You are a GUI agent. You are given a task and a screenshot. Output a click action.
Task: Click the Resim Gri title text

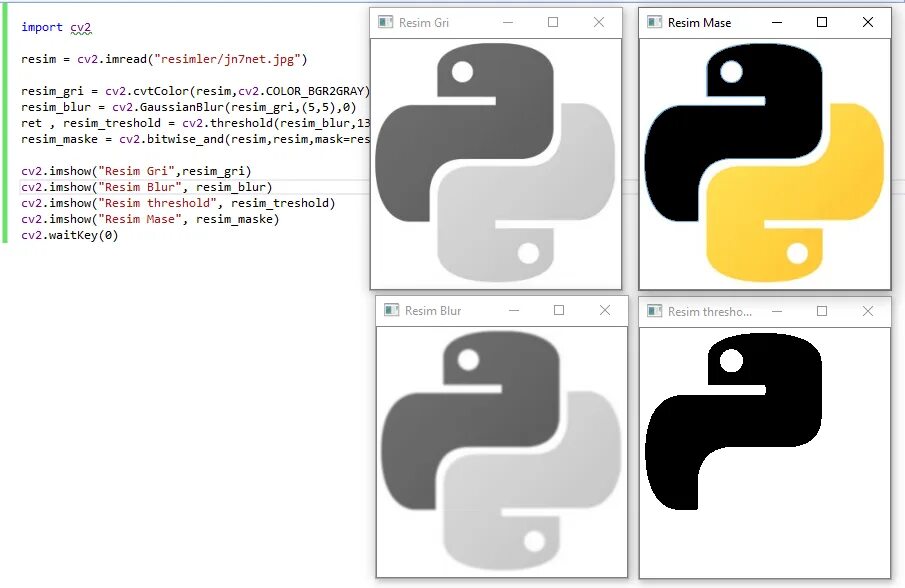[x=424, y=23]
